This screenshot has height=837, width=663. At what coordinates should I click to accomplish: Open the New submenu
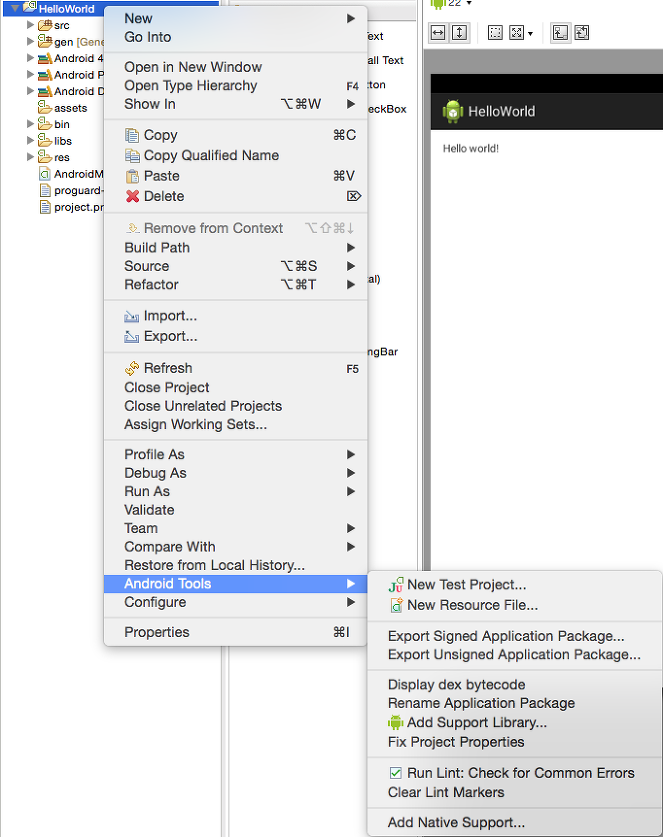tap(235, 18)
